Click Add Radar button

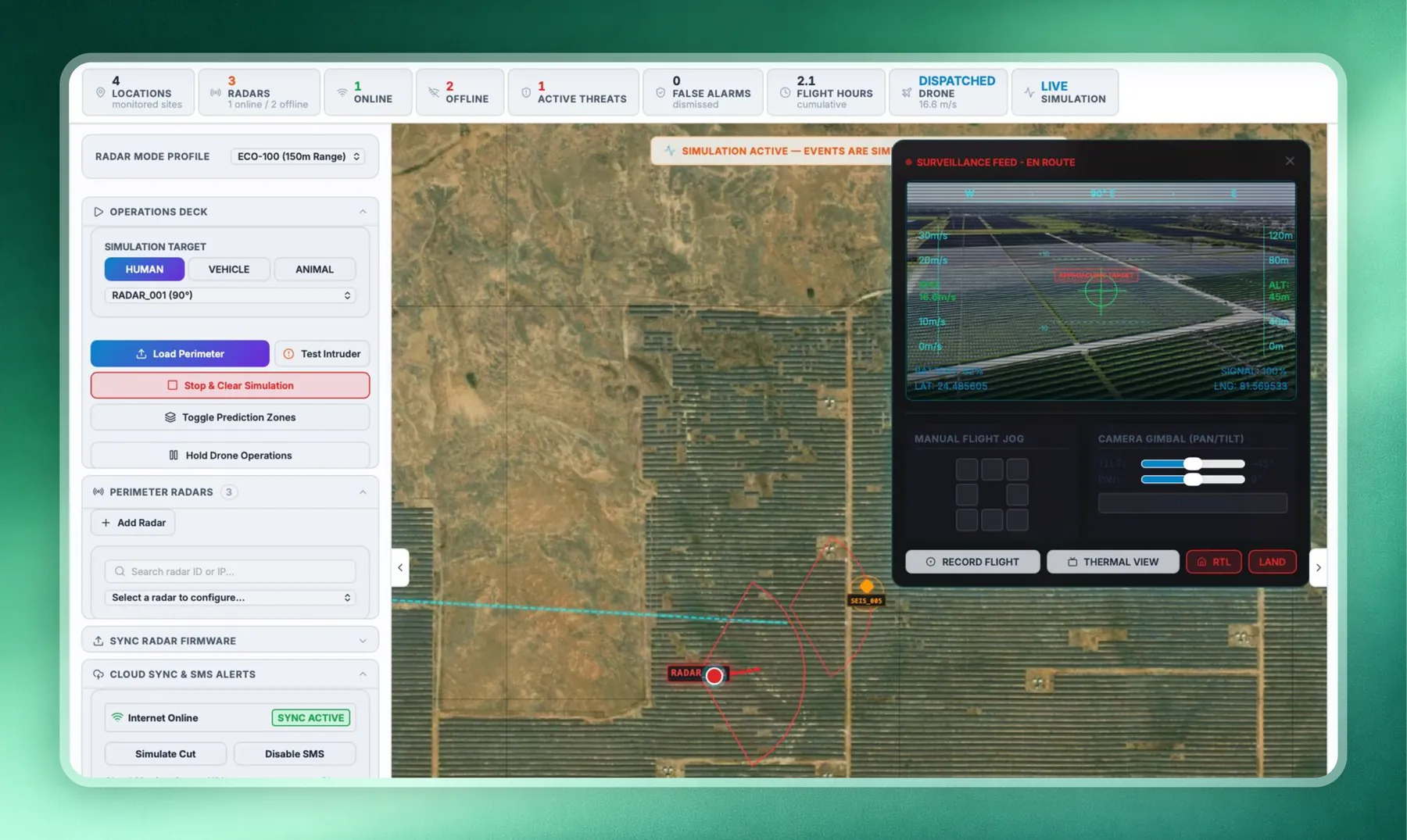click(134, 523)
